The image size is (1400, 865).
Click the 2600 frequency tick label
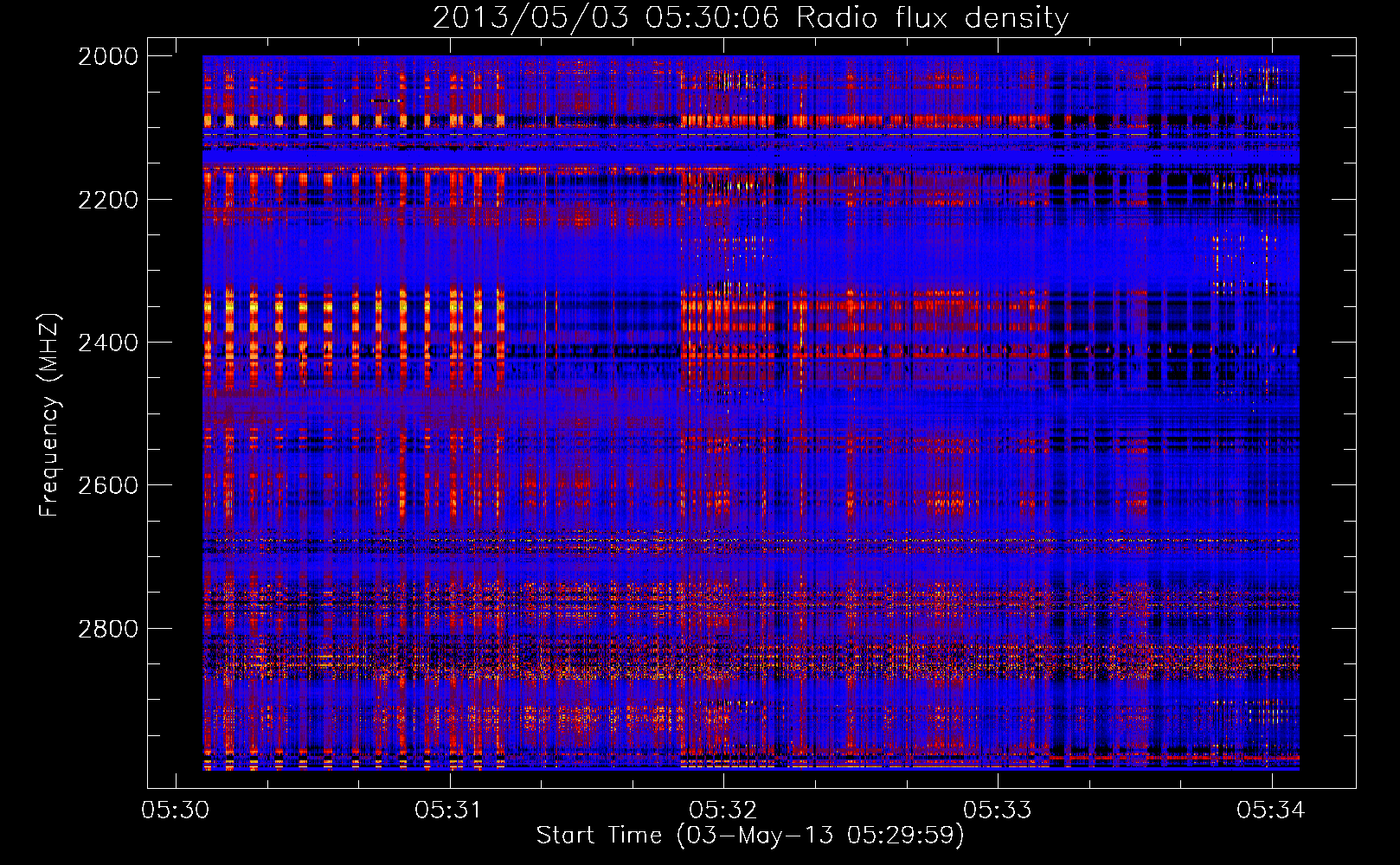[x=108, y=485]
